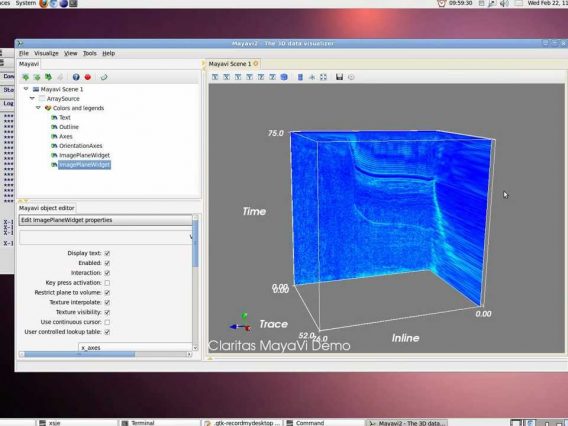Enable Key press activation
The width and height of the screenshot is (568, 426).
(107, 283)
